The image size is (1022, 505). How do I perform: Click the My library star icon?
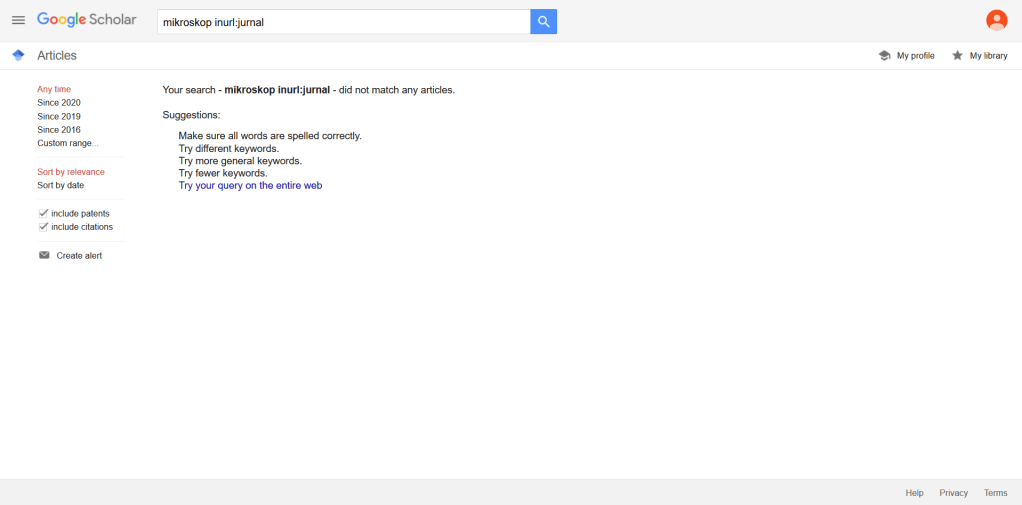click(x=957, y=56)
